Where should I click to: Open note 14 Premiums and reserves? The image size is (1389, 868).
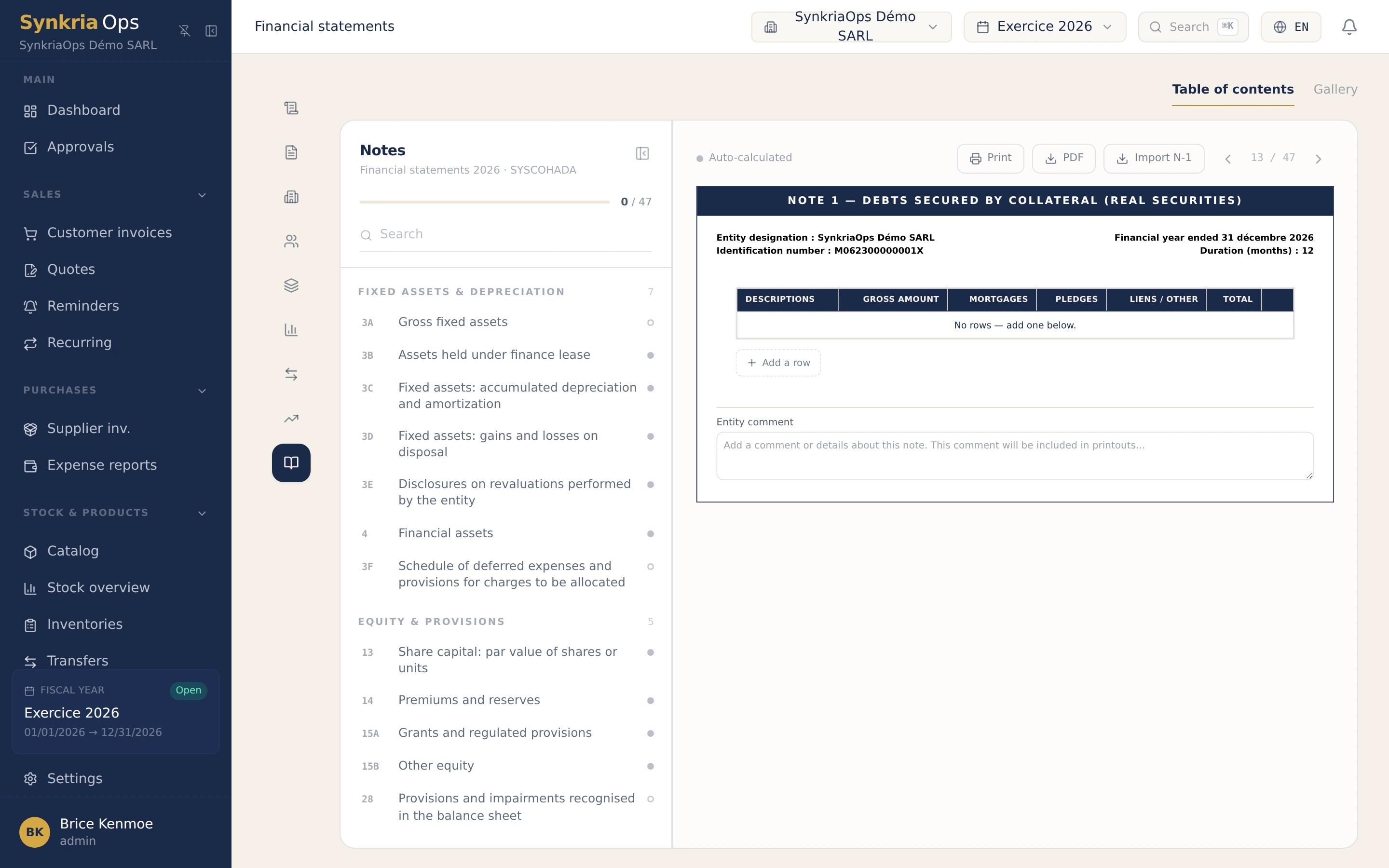point(505,700)
